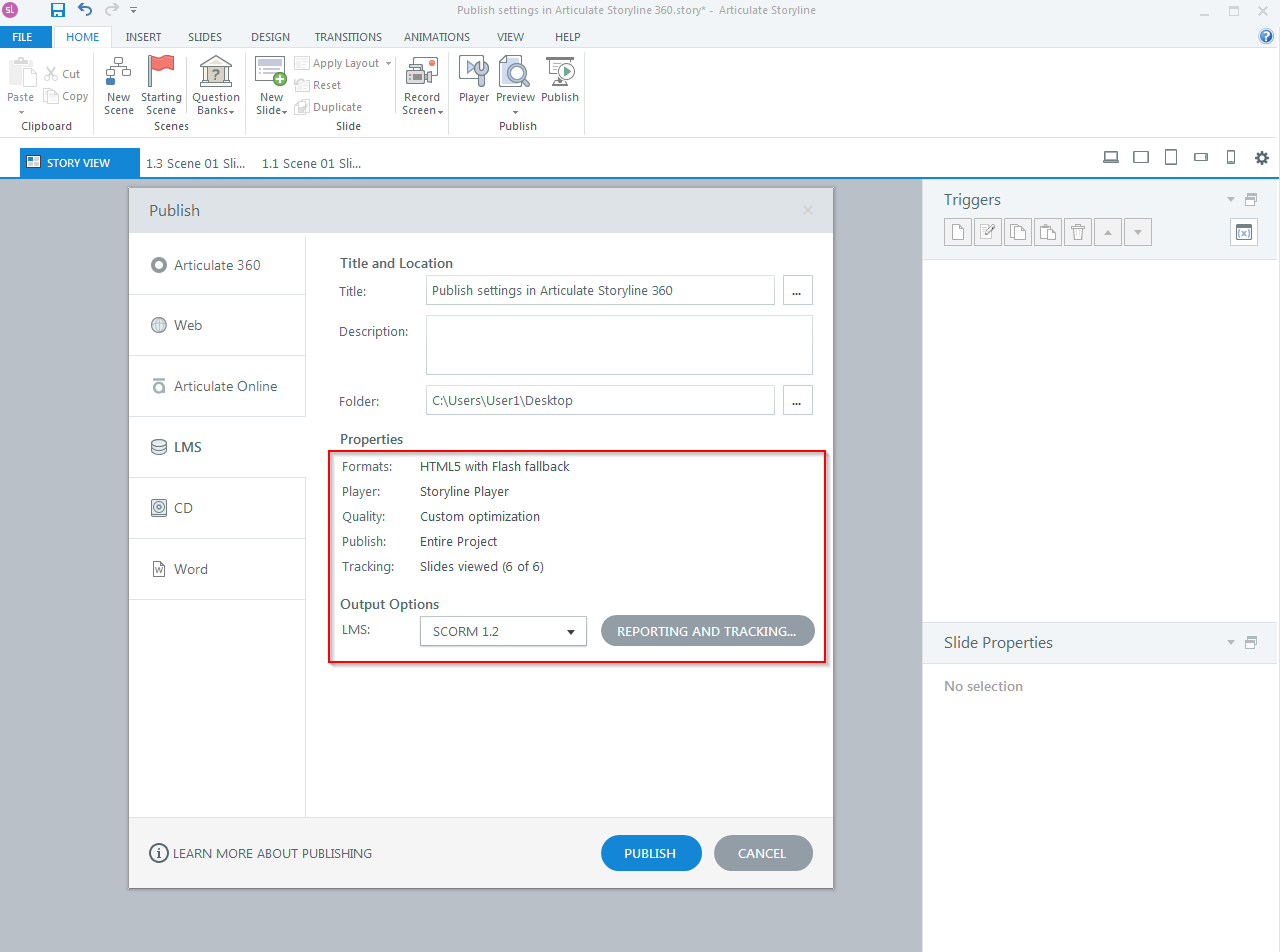Open the SCORM 1.2 LMS dropdown
This screenshot has width=1280, height=952.
[x=503, y=631]
